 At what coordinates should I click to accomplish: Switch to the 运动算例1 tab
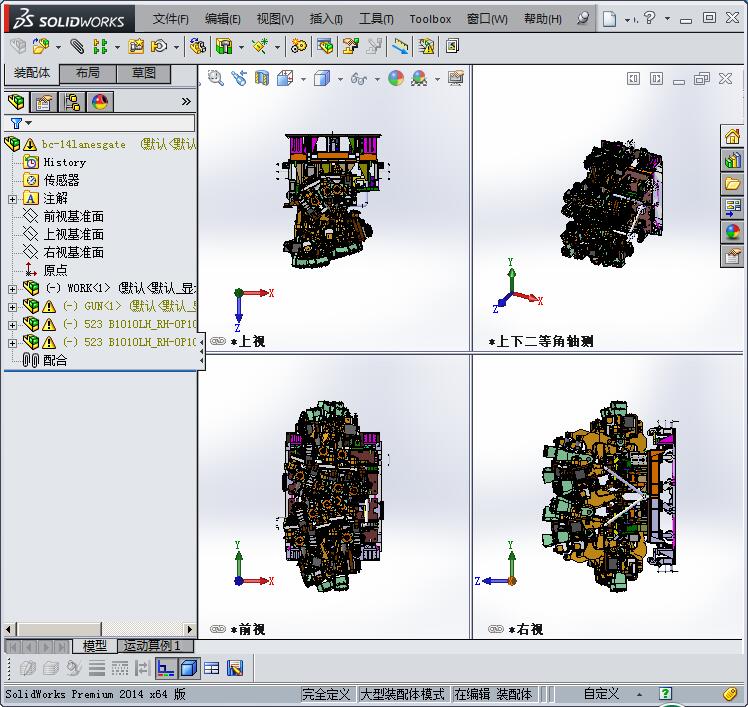point(152,646)
